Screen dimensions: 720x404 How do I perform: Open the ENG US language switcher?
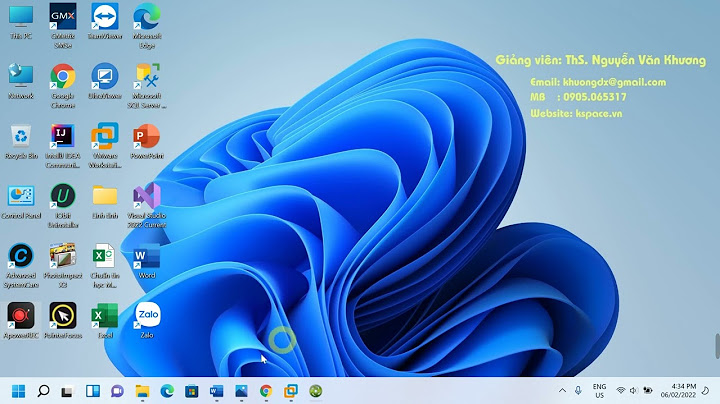[599, 391]
